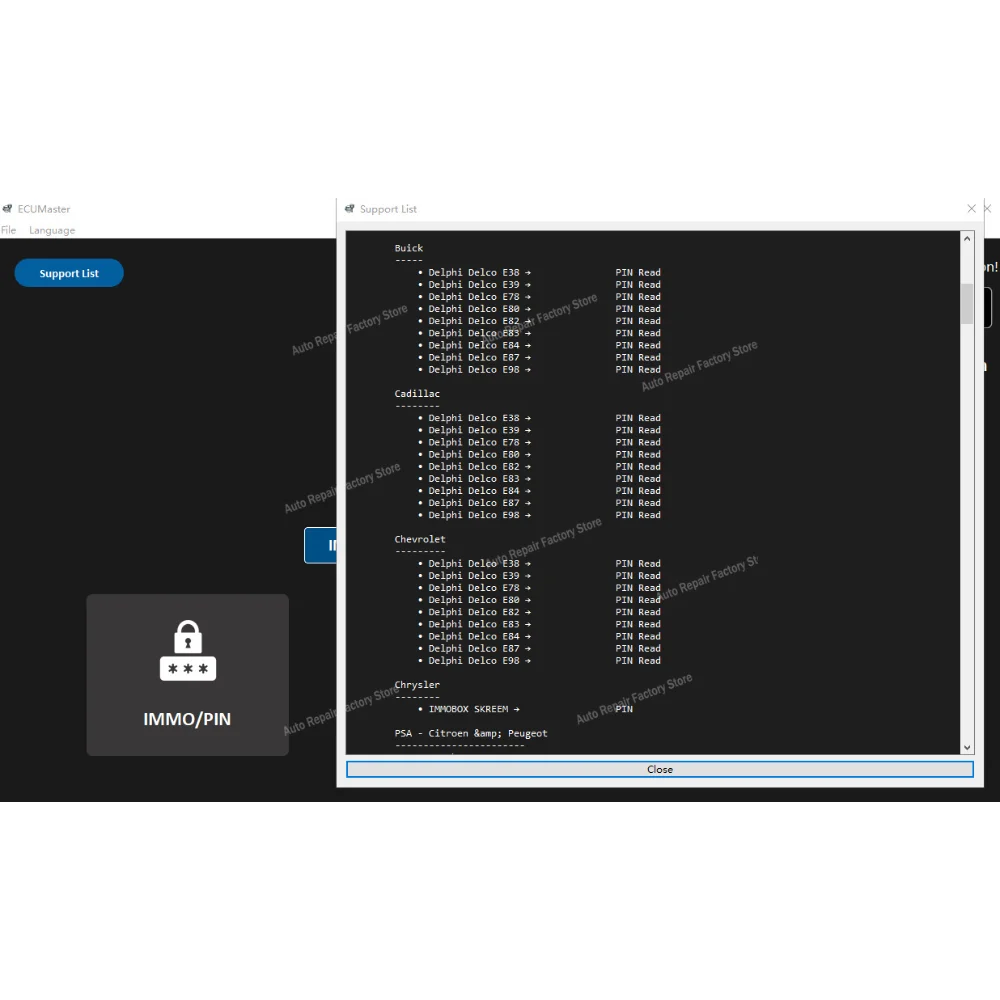The width and height of the screenshot is (1000, 1000).
Task: Click Delphi Delco E80 under Cadillac
Action: (x=474, y=454)
